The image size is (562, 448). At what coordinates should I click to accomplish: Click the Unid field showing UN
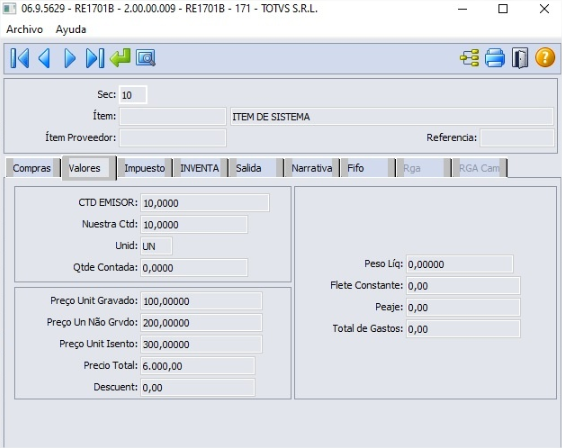coord(156,246)
